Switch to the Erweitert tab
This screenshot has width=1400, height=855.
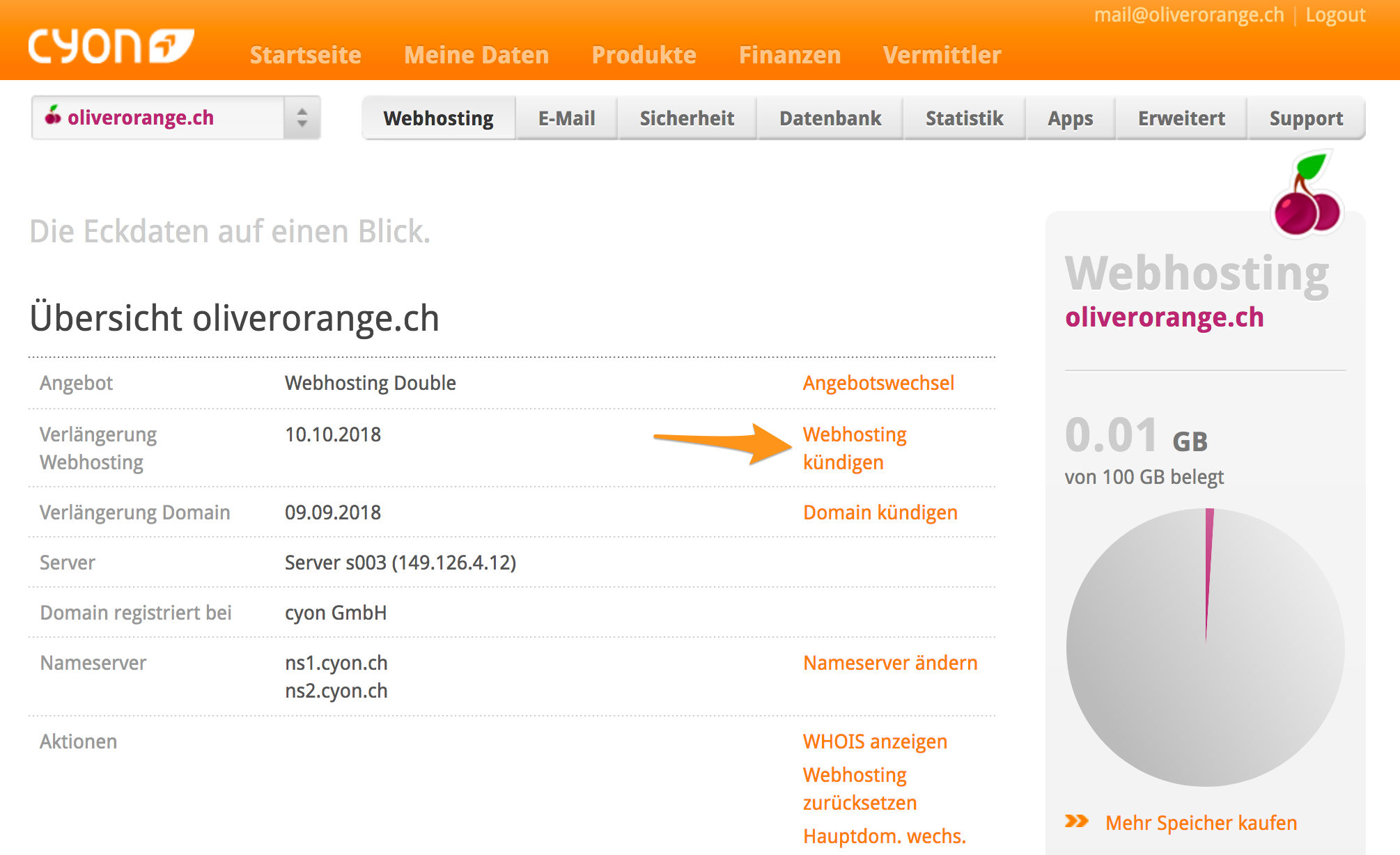[1182, 118]
